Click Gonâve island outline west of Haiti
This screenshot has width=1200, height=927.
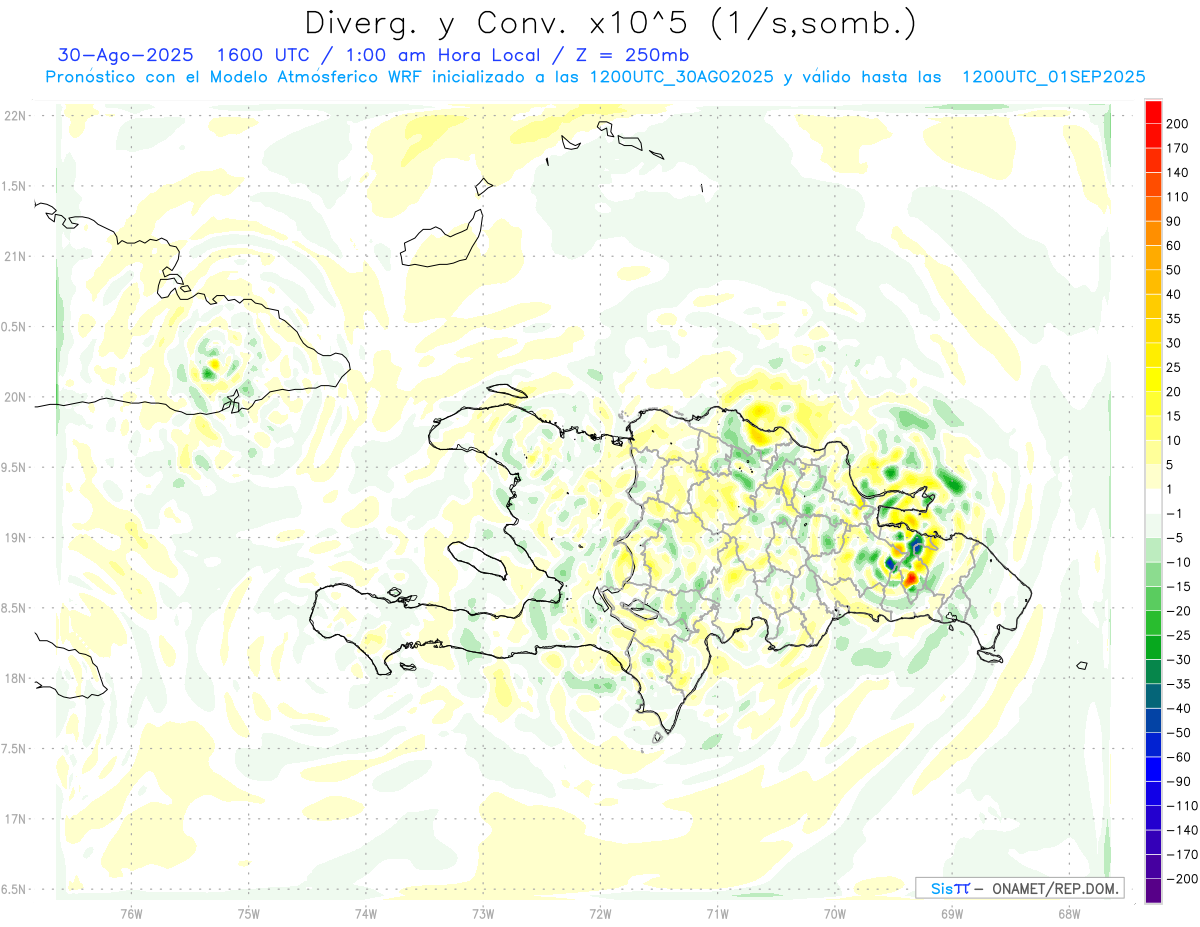click(x=477, y=560)
